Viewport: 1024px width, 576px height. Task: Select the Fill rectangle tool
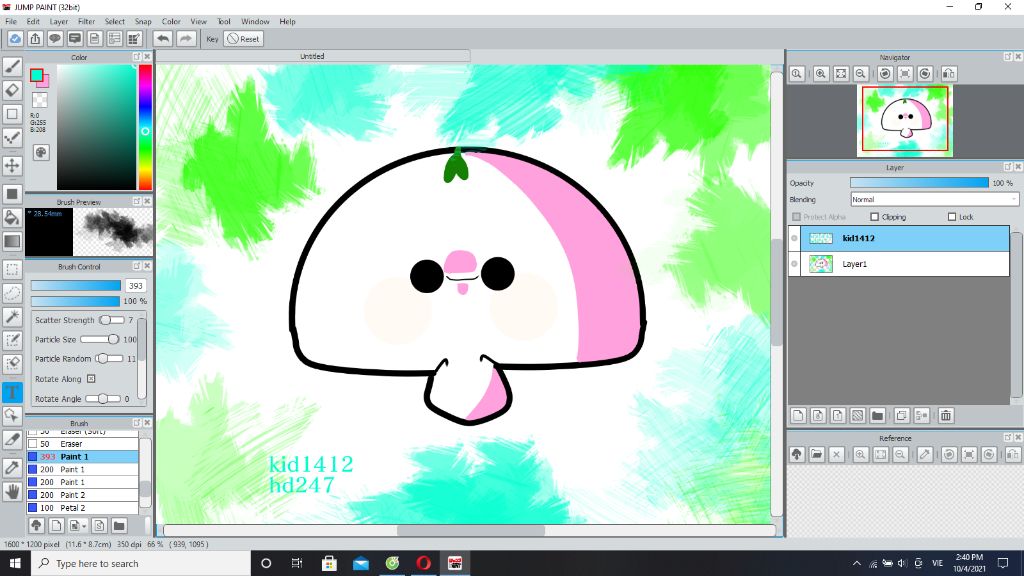coord(12,194)
